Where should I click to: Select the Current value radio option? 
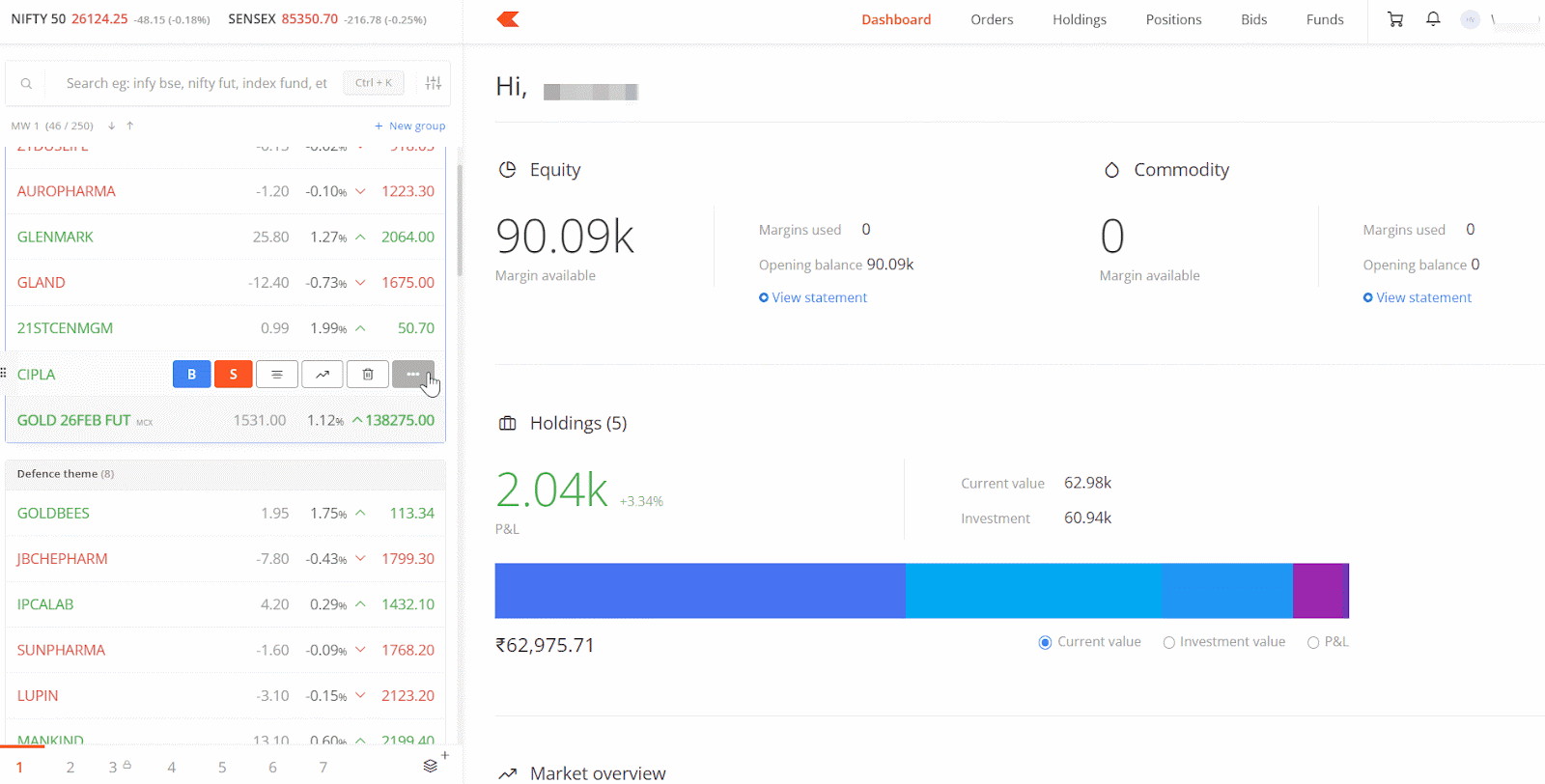point(1045,643)
